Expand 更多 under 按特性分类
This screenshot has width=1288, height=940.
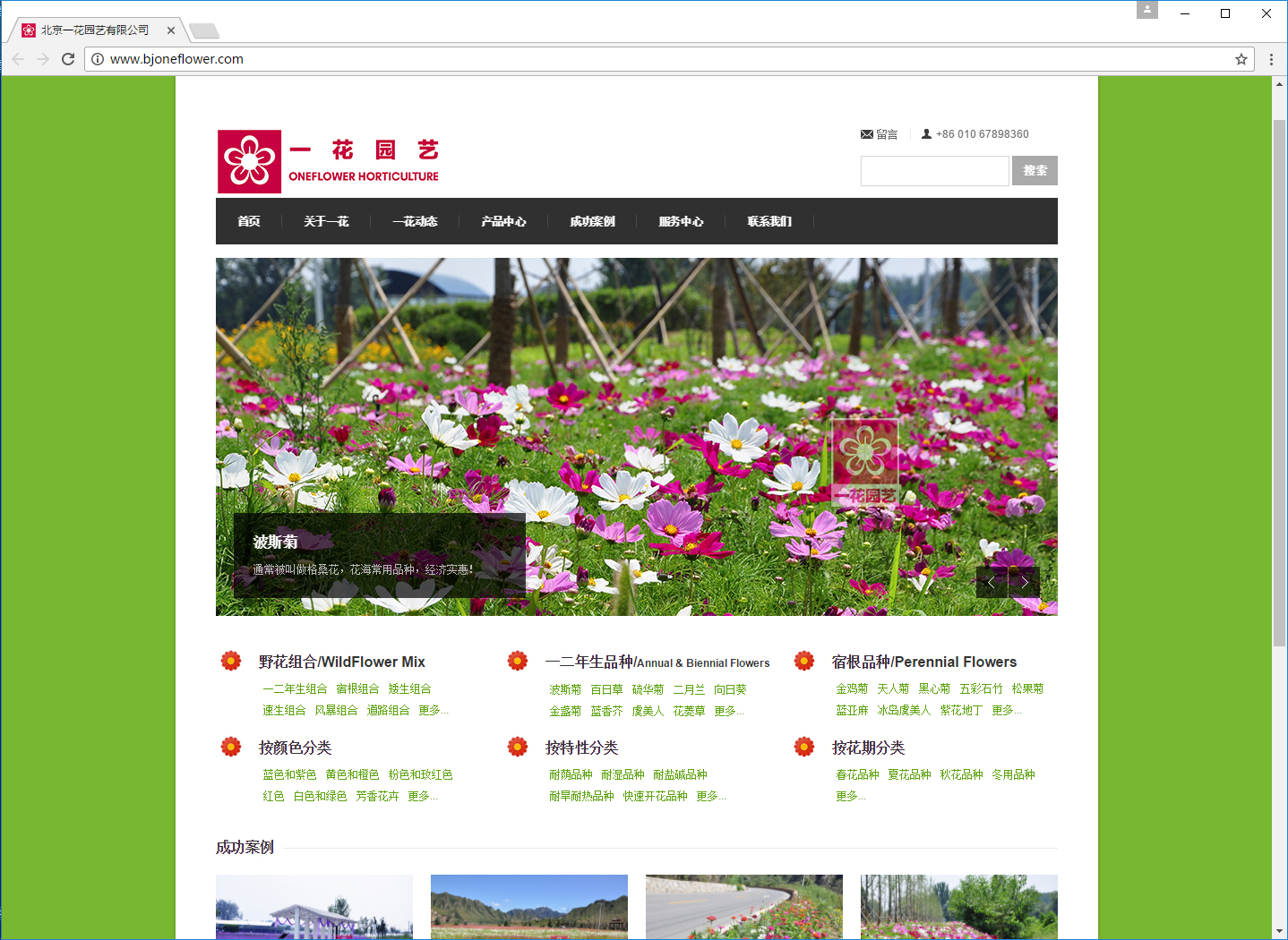coord(710,796)
